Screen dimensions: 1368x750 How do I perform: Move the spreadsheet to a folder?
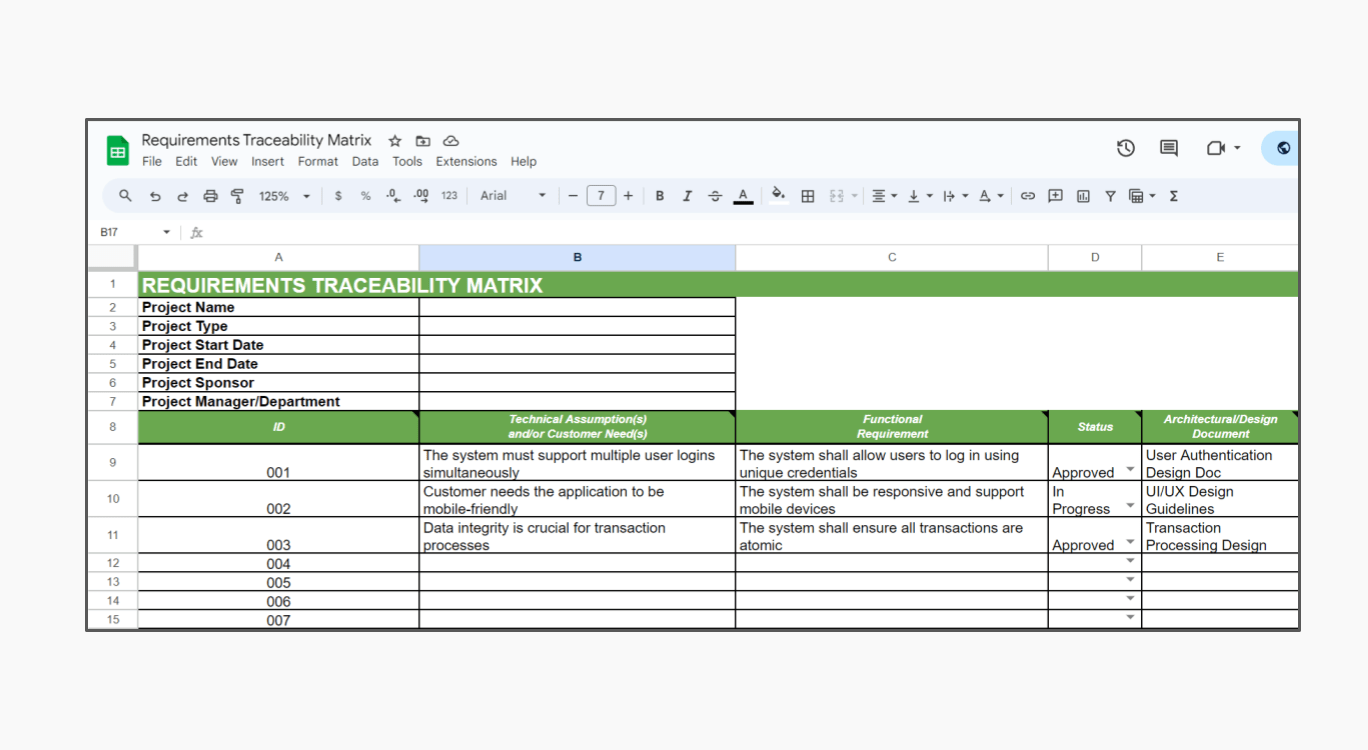coord(423,141)
